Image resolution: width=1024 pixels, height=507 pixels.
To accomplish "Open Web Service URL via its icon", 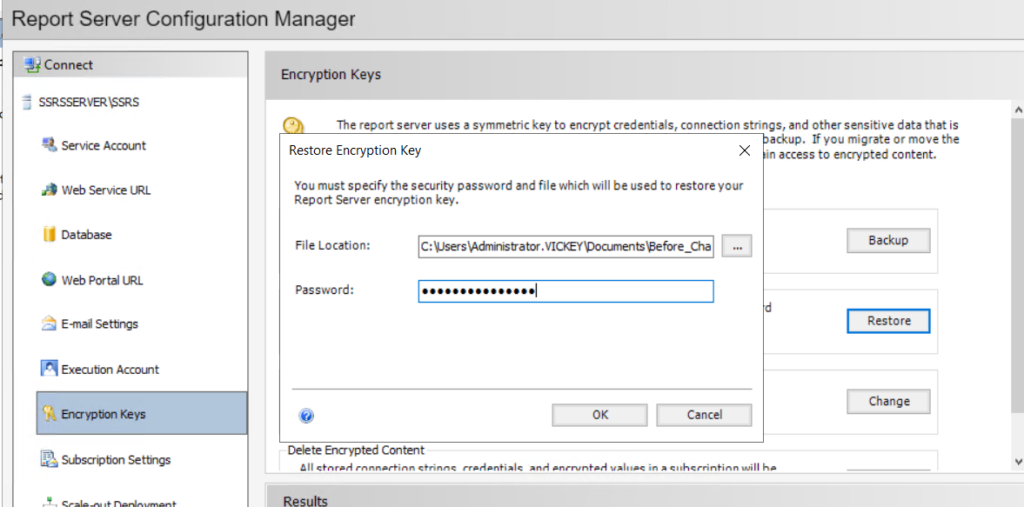I will (x=49, y=190).
